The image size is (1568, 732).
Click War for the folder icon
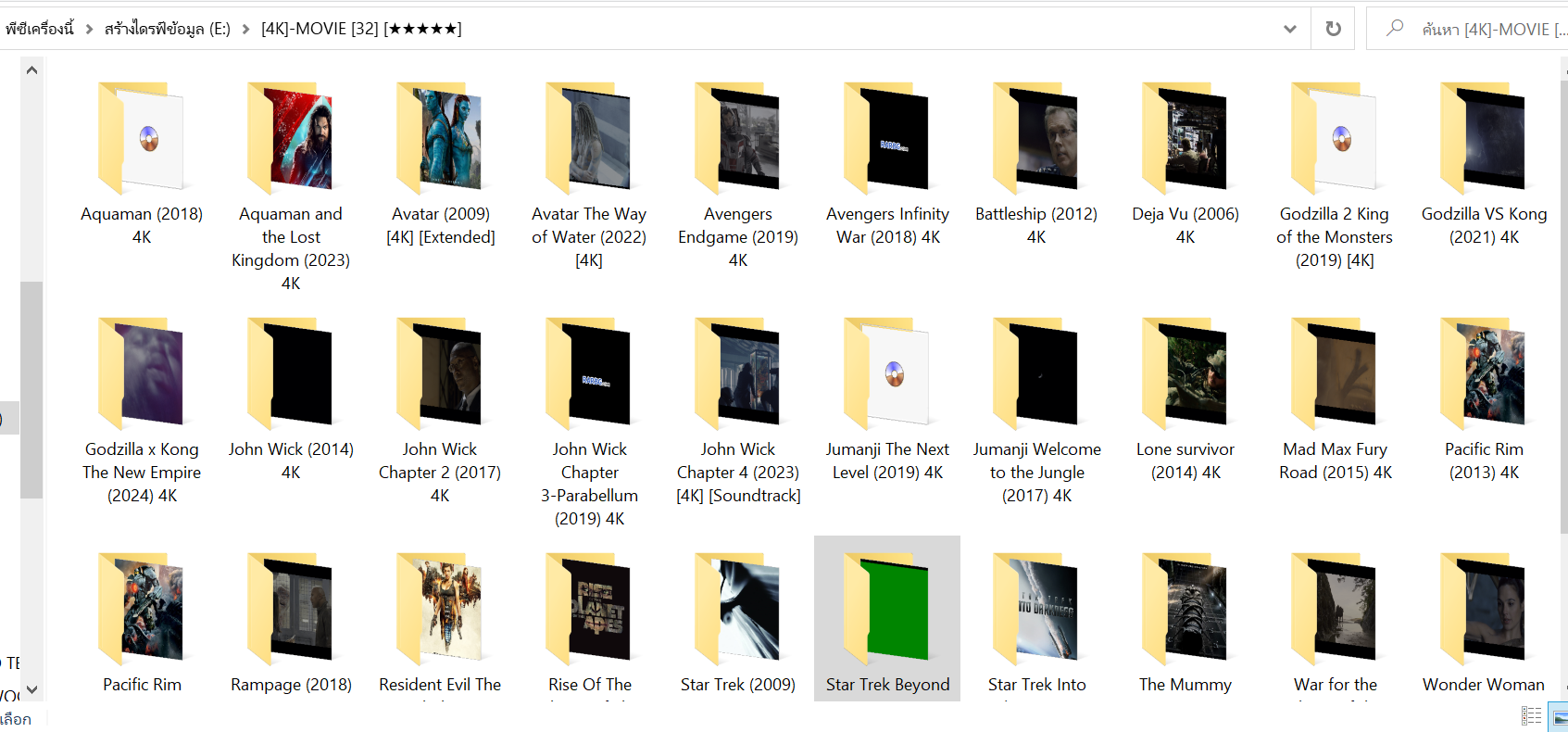1335,609
